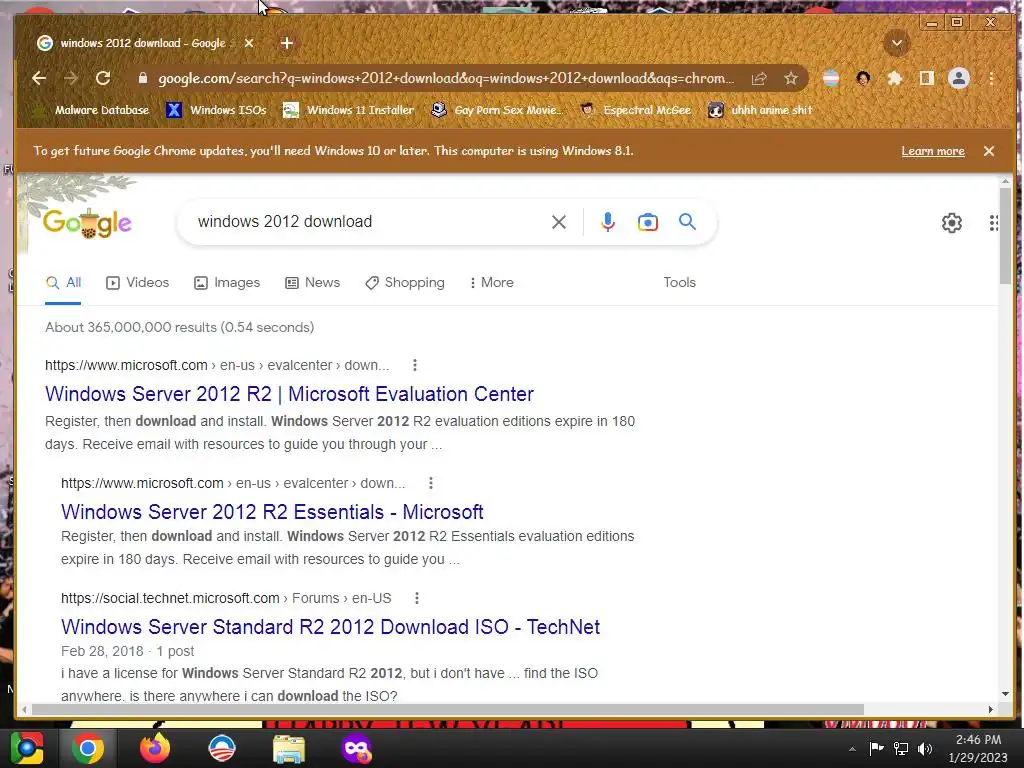
Task: Click the browser forward arrow
Action: (x=71, y=79)
